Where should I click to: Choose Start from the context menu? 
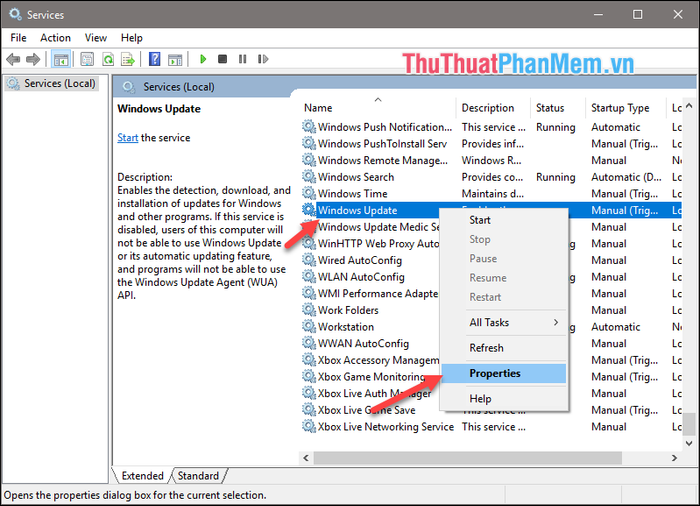480,220
